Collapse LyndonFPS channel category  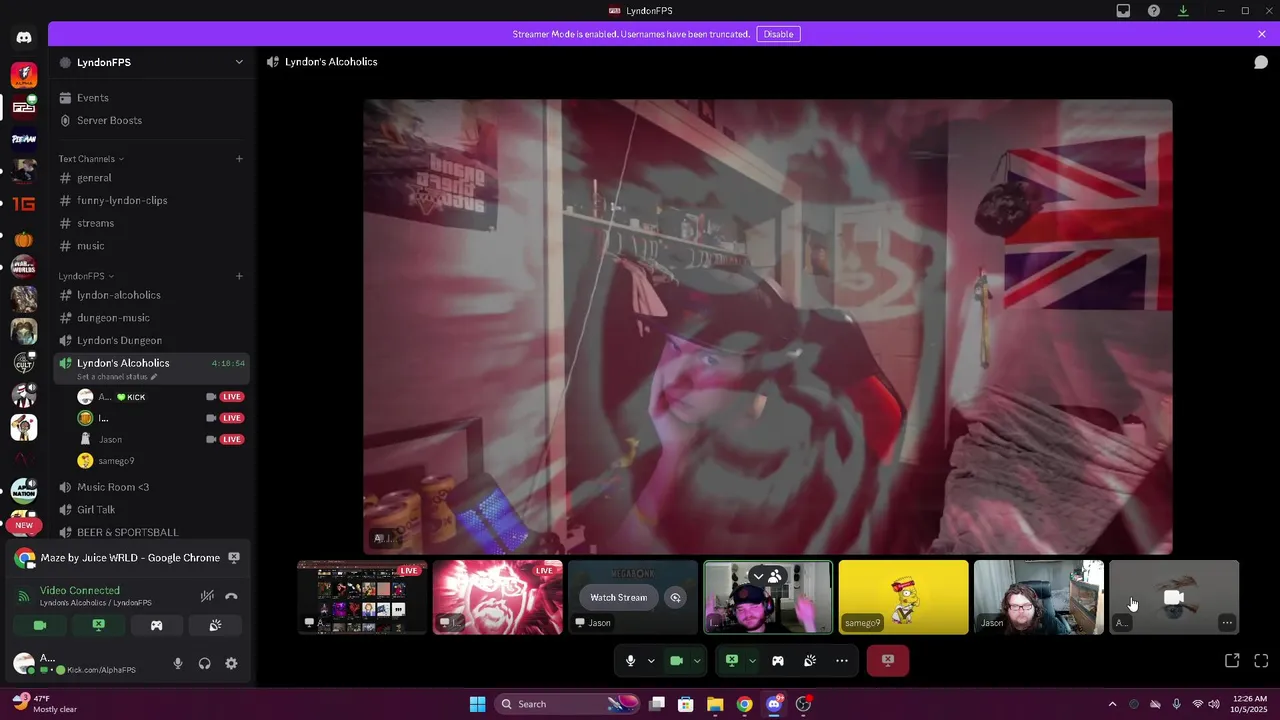click(x=86, y=276)
